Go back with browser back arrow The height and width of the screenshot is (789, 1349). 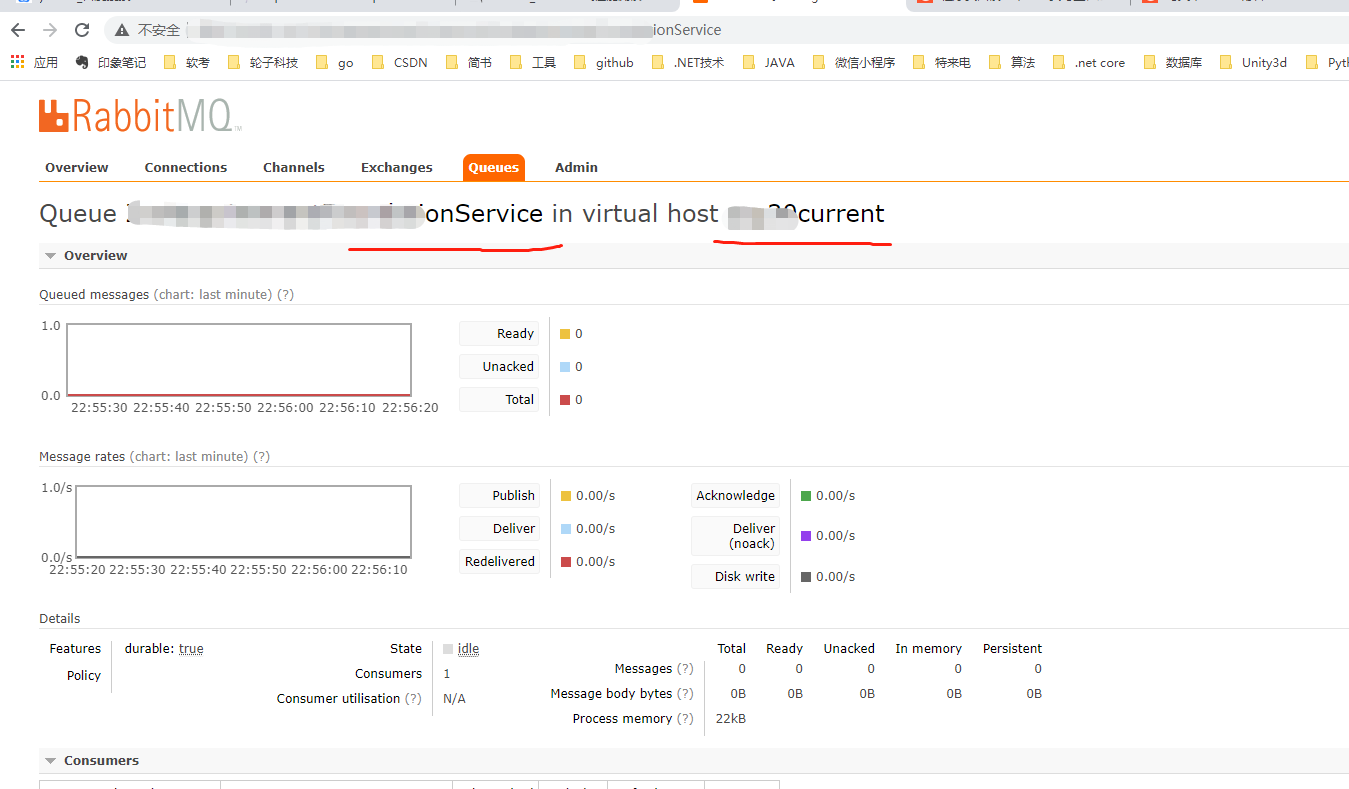coord(20,30)
